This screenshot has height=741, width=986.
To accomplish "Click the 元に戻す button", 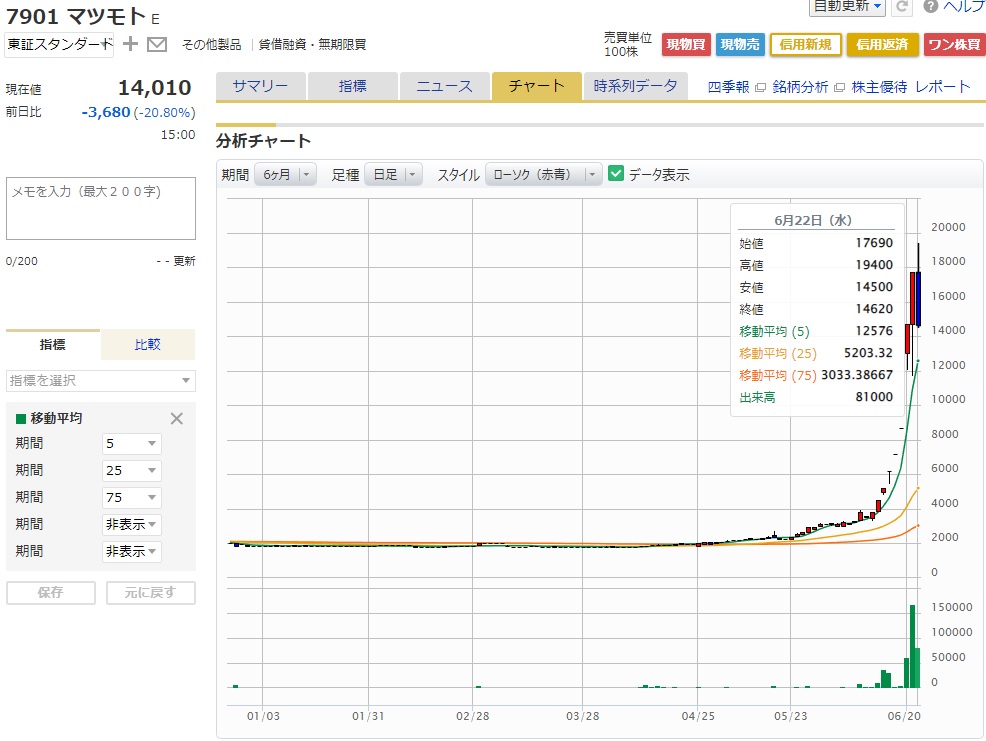I will [151, 593].
